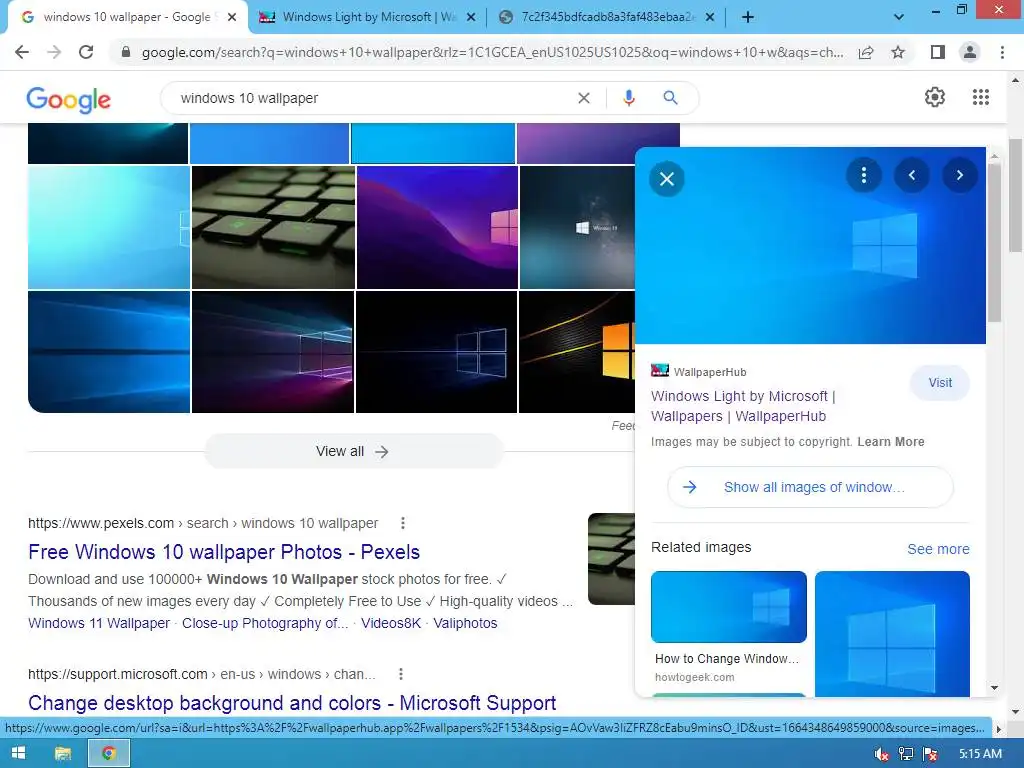The image size is (1024, 768).
Task: Click the large preview wallpaper image
Action: tap(810, 246)
